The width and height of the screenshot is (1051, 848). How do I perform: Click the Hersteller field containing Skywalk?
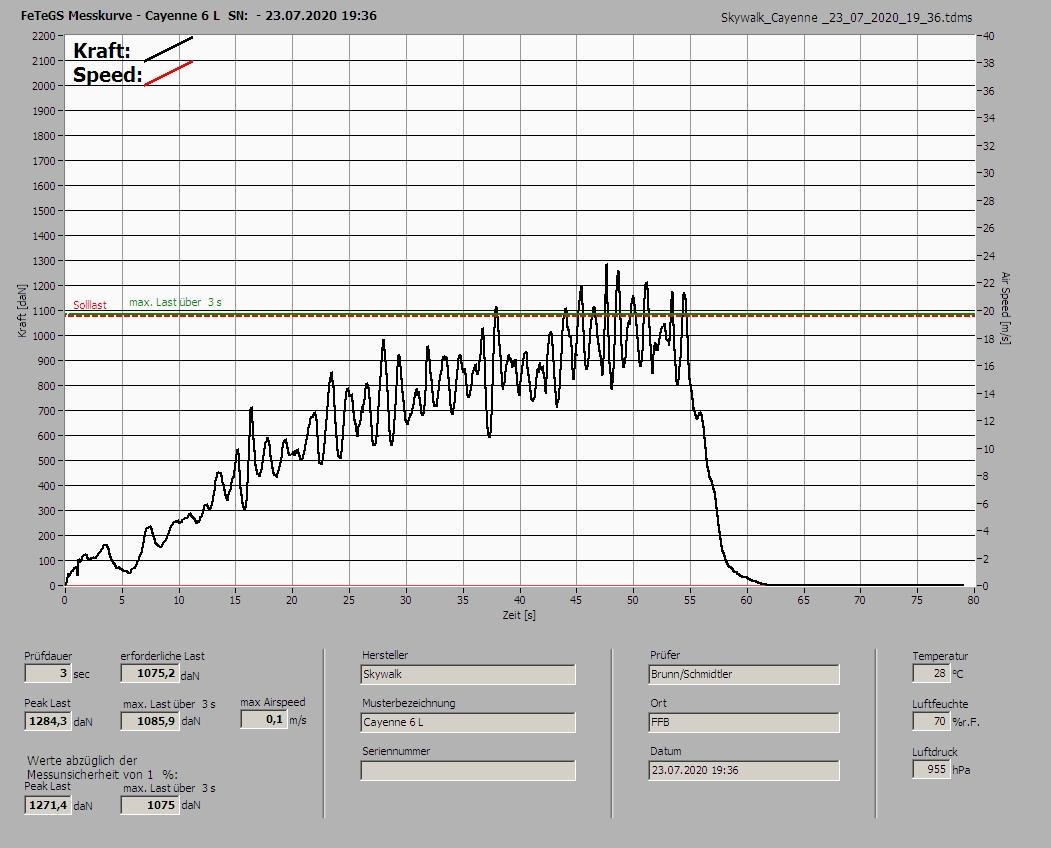[x=468, y=674]
